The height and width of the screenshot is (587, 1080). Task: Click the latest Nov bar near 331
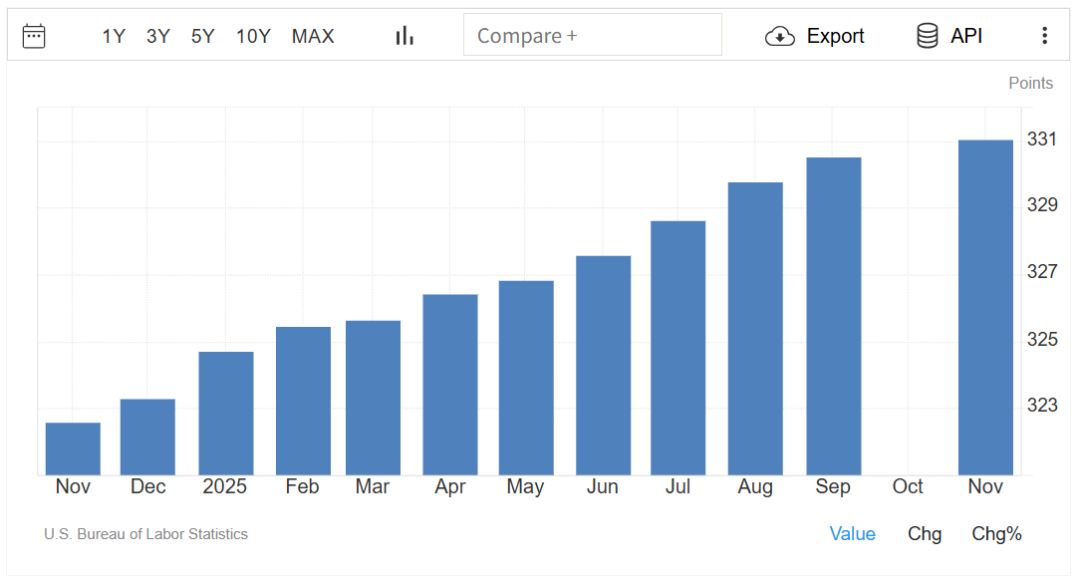pyautogui.click(x=986, y=307)
